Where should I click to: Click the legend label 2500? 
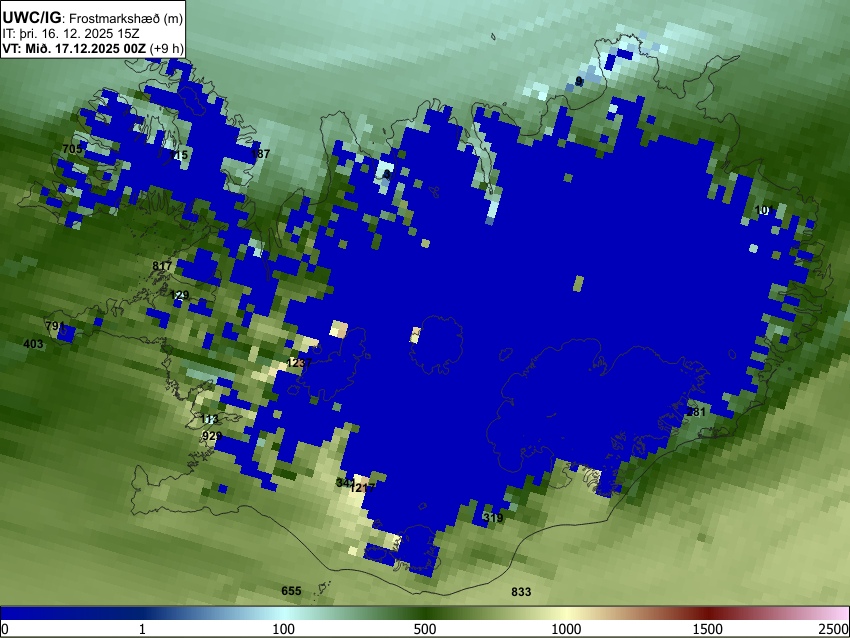click(x=834, y=629)
